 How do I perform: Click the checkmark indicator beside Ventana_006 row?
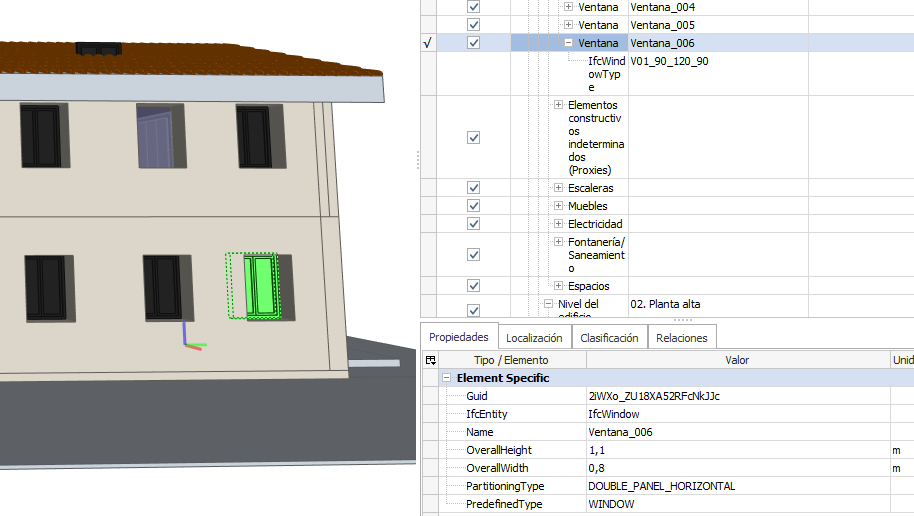428,43
